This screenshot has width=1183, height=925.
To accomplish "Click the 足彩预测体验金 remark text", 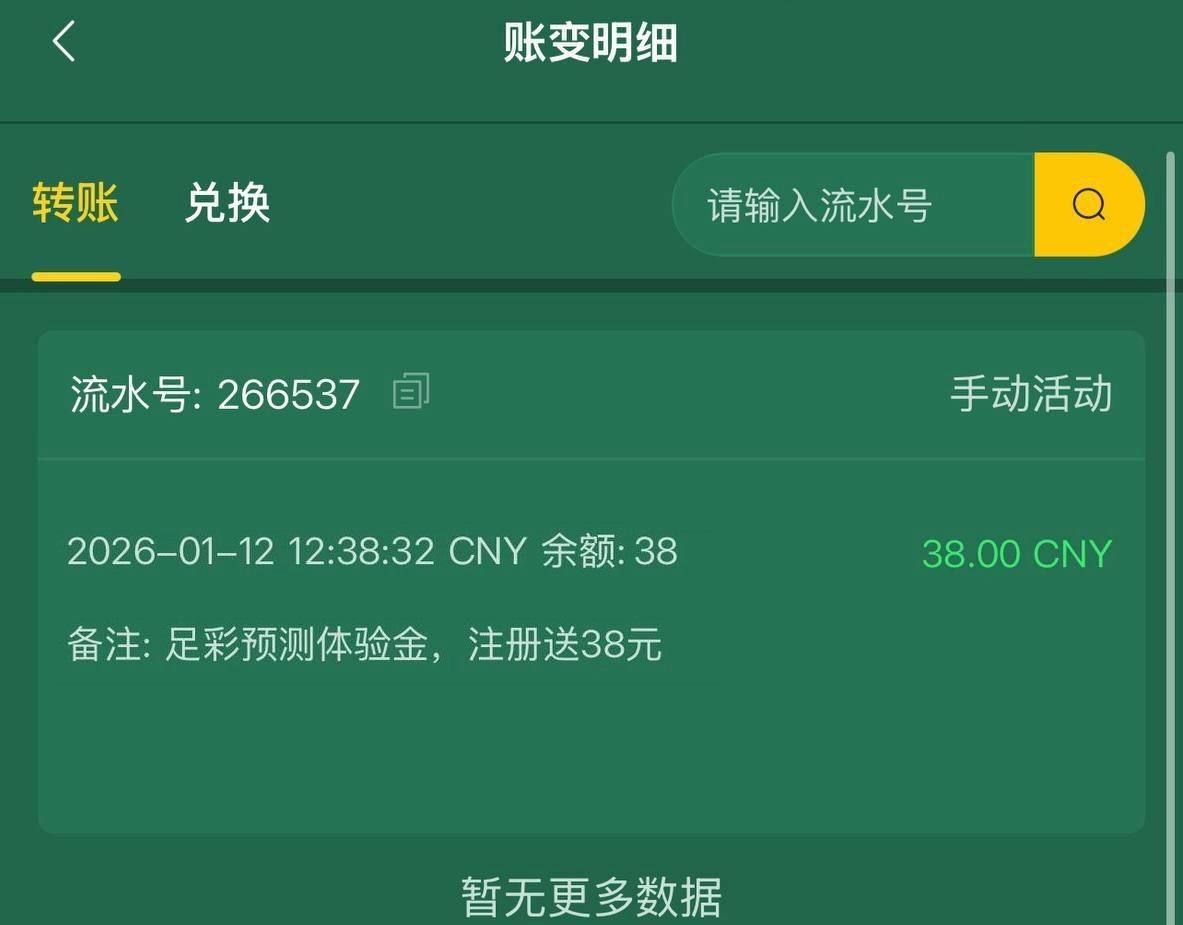I will 297,644.
